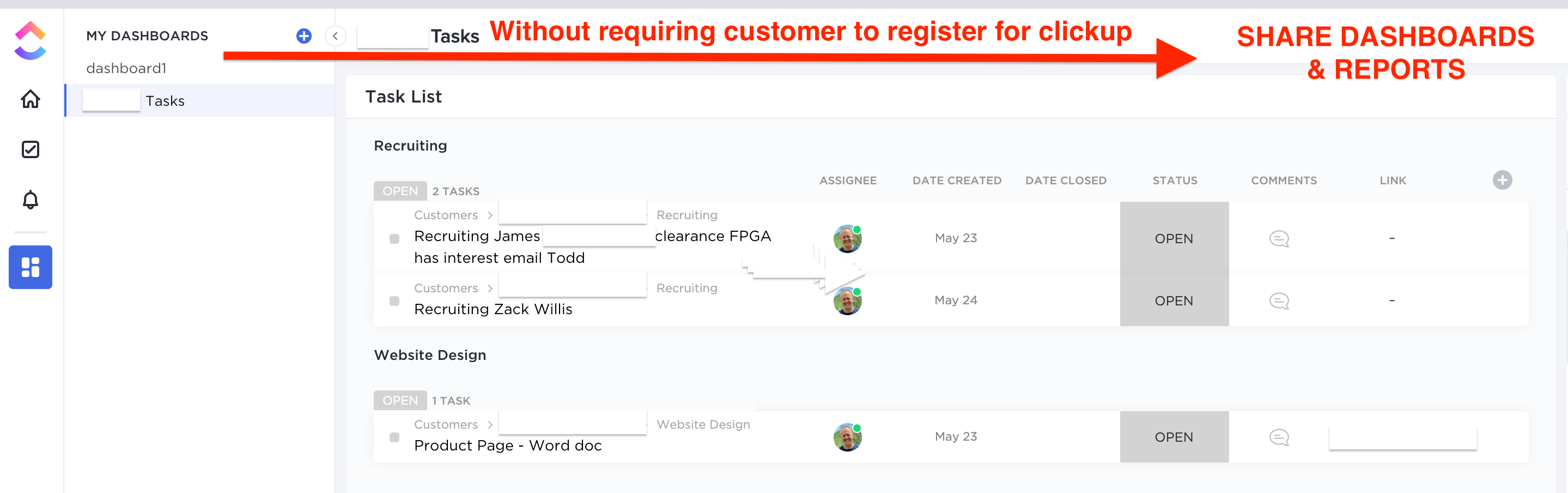Image resolution: width=1568 pixels, height=493 pixels.
Task: Open notifications bell icon
Action: coord(31,200)
